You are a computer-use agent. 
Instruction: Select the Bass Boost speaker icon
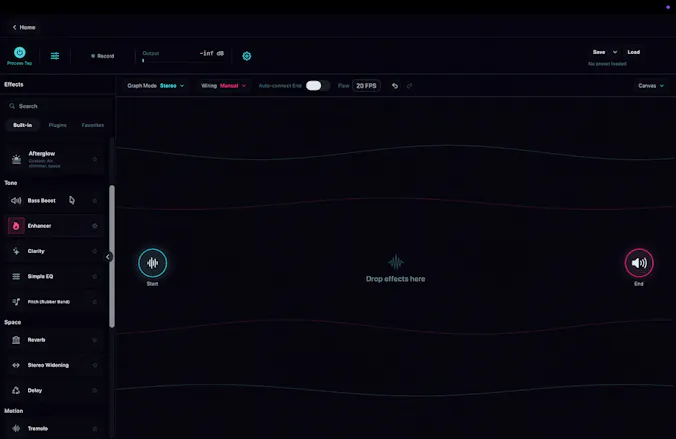[x=16, y=201]
